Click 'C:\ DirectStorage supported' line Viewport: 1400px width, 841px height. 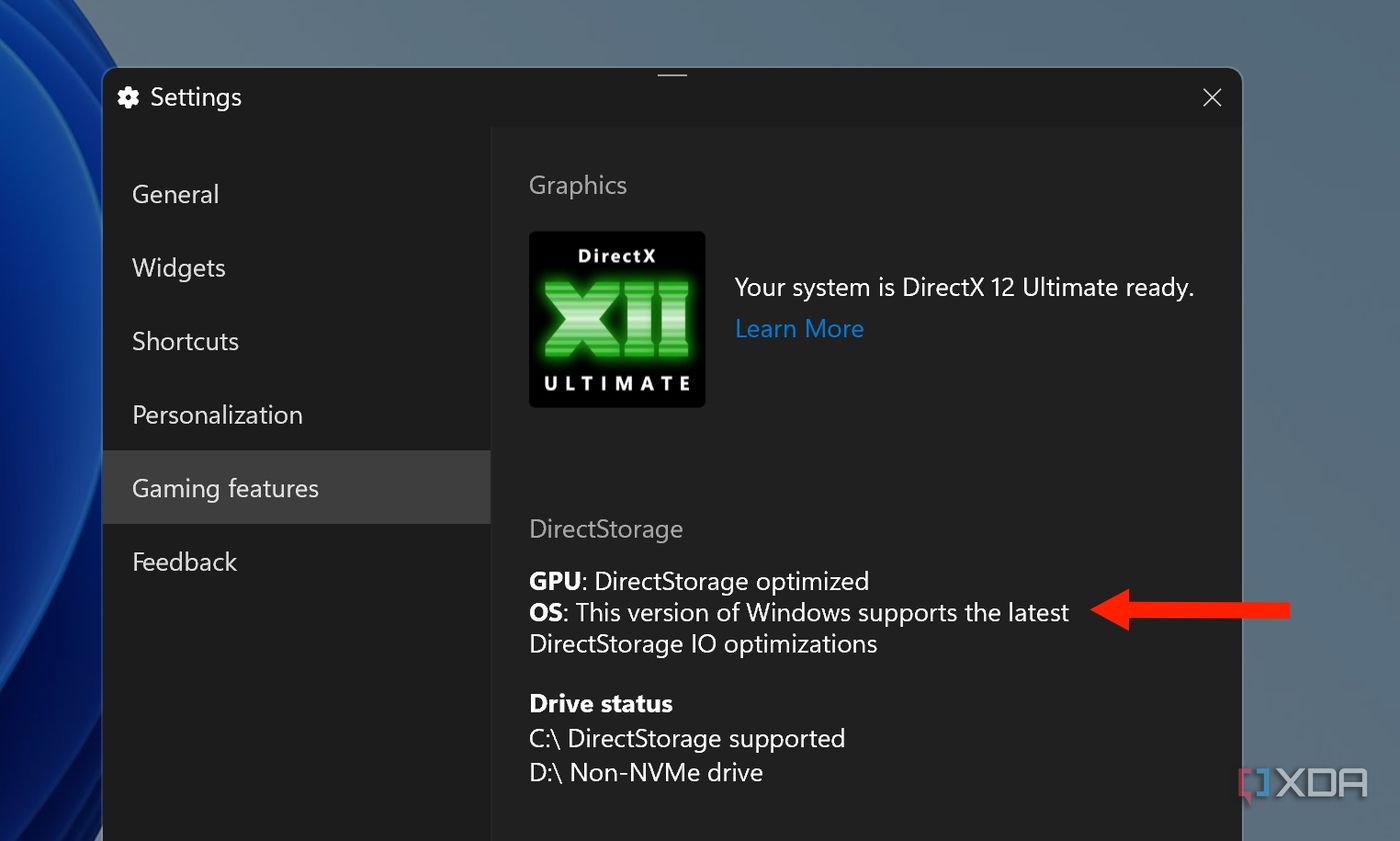pos(687,738)
